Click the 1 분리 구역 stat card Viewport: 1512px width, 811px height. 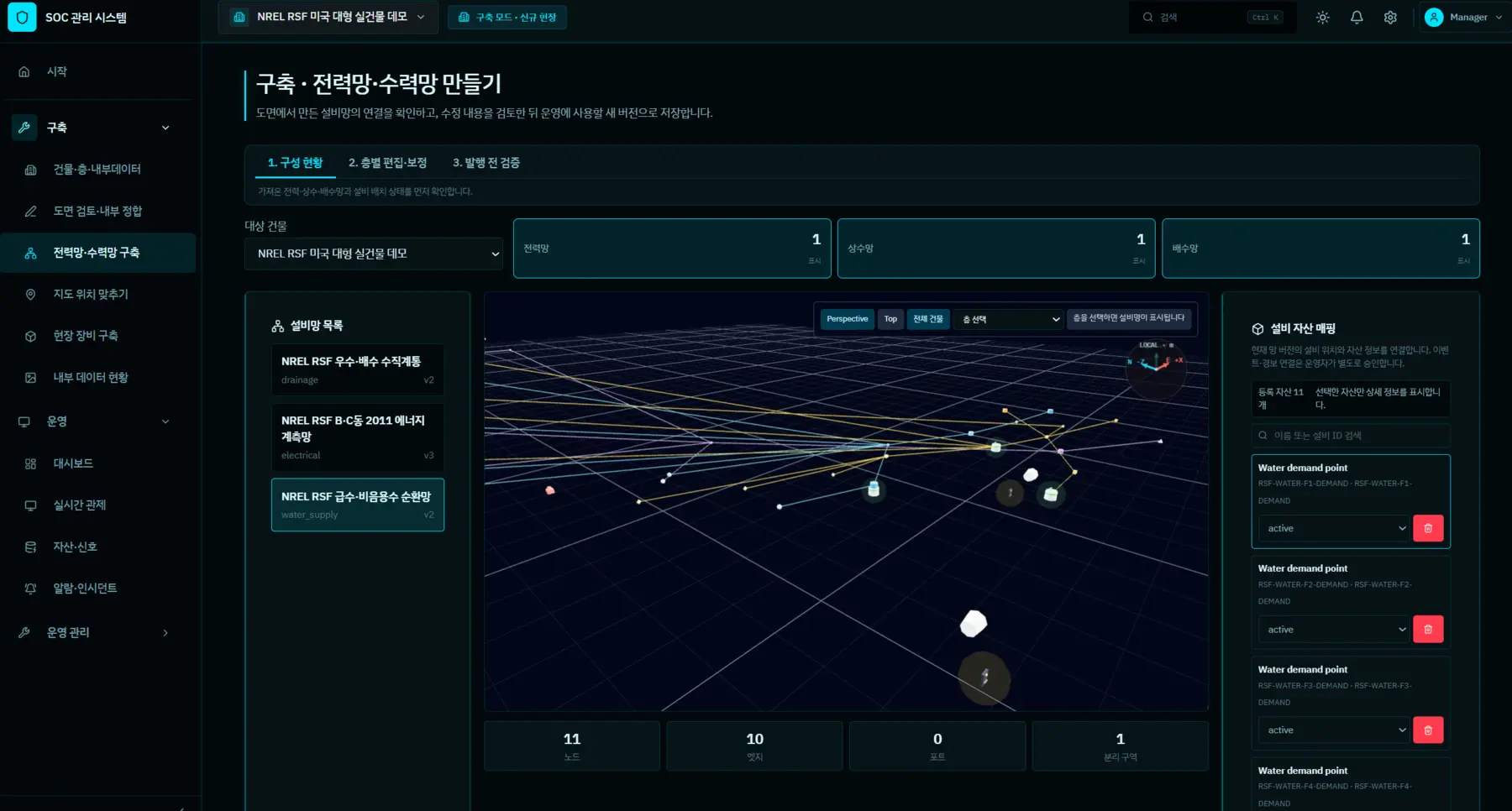pyautogui.click(x=1121, y=746)
